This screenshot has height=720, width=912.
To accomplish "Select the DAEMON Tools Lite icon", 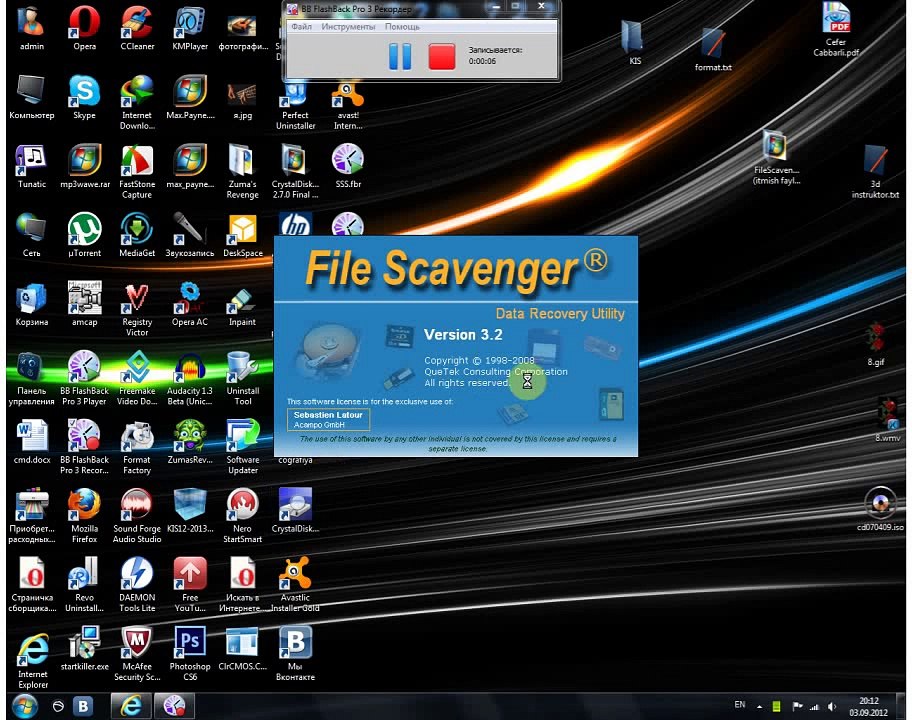I will click(x=137, y=584).
